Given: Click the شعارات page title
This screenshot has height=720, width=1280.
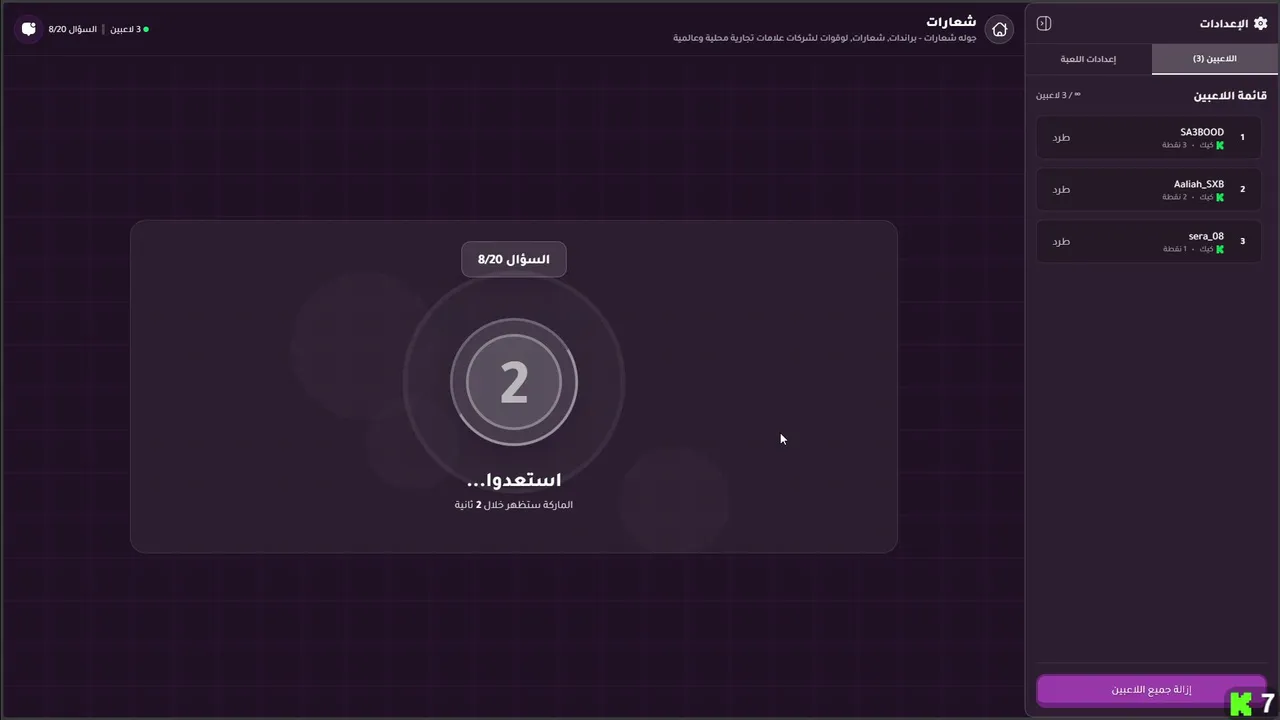Looking at the screenshot, I should (951, 21).
